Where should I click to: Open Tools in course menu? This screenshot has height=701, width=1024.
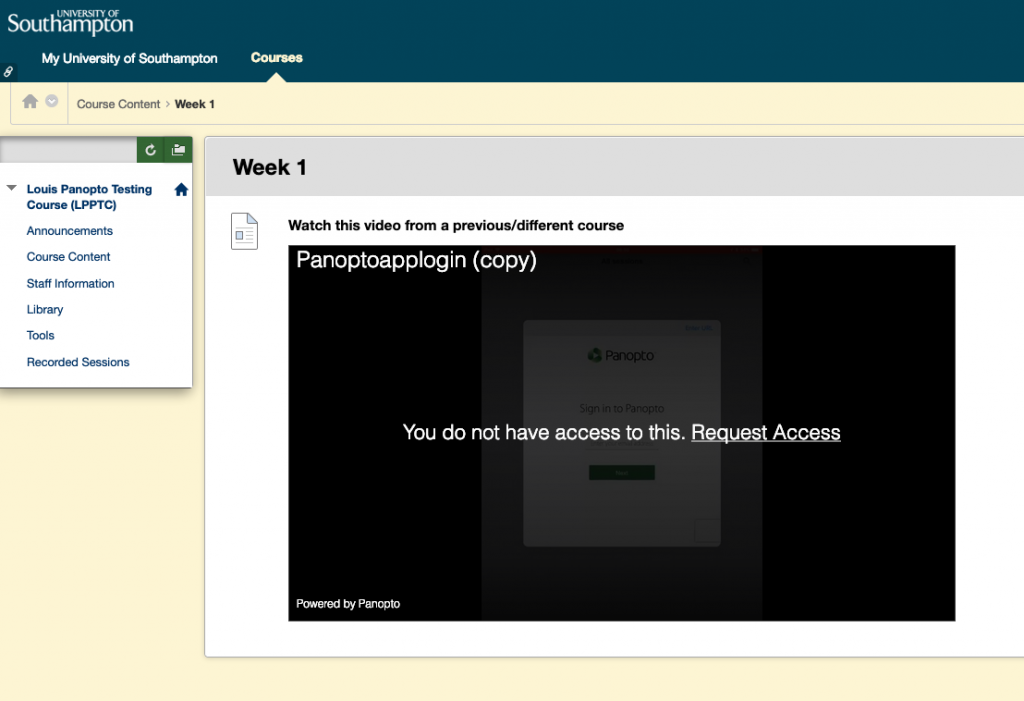point(40,335)
